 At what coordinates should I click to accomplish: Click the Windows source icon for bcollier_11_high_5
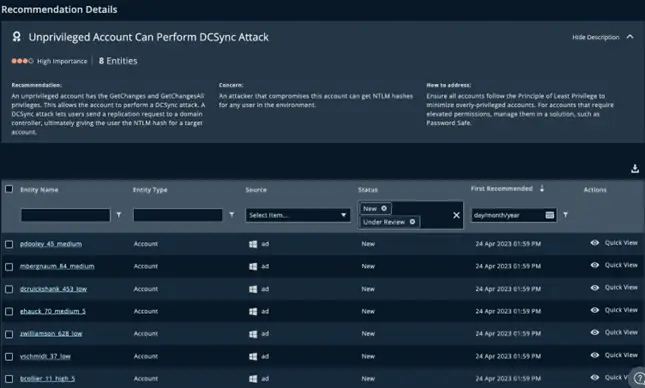253,379
